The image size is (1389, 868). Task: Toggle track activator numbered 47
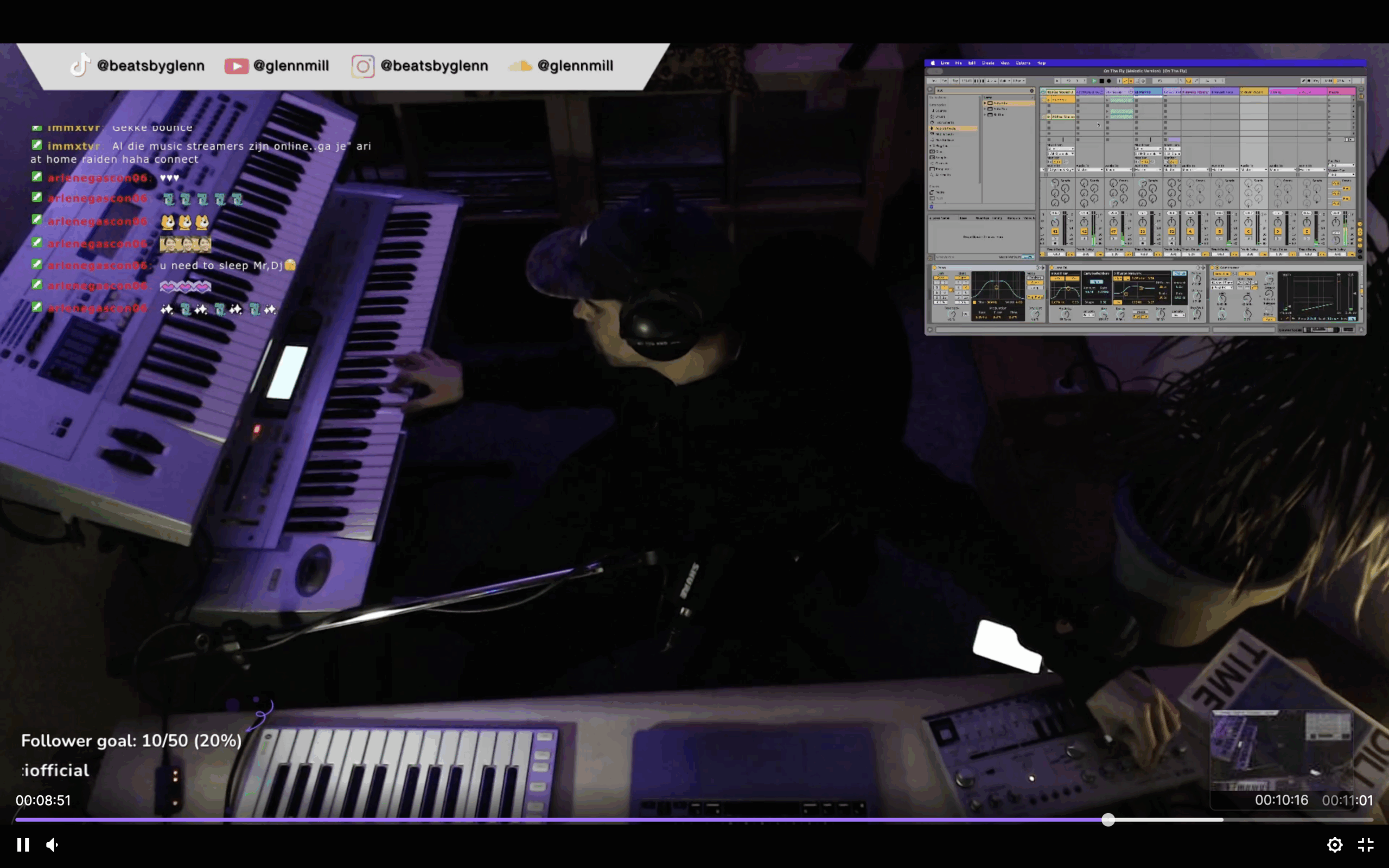(1113, 231)
